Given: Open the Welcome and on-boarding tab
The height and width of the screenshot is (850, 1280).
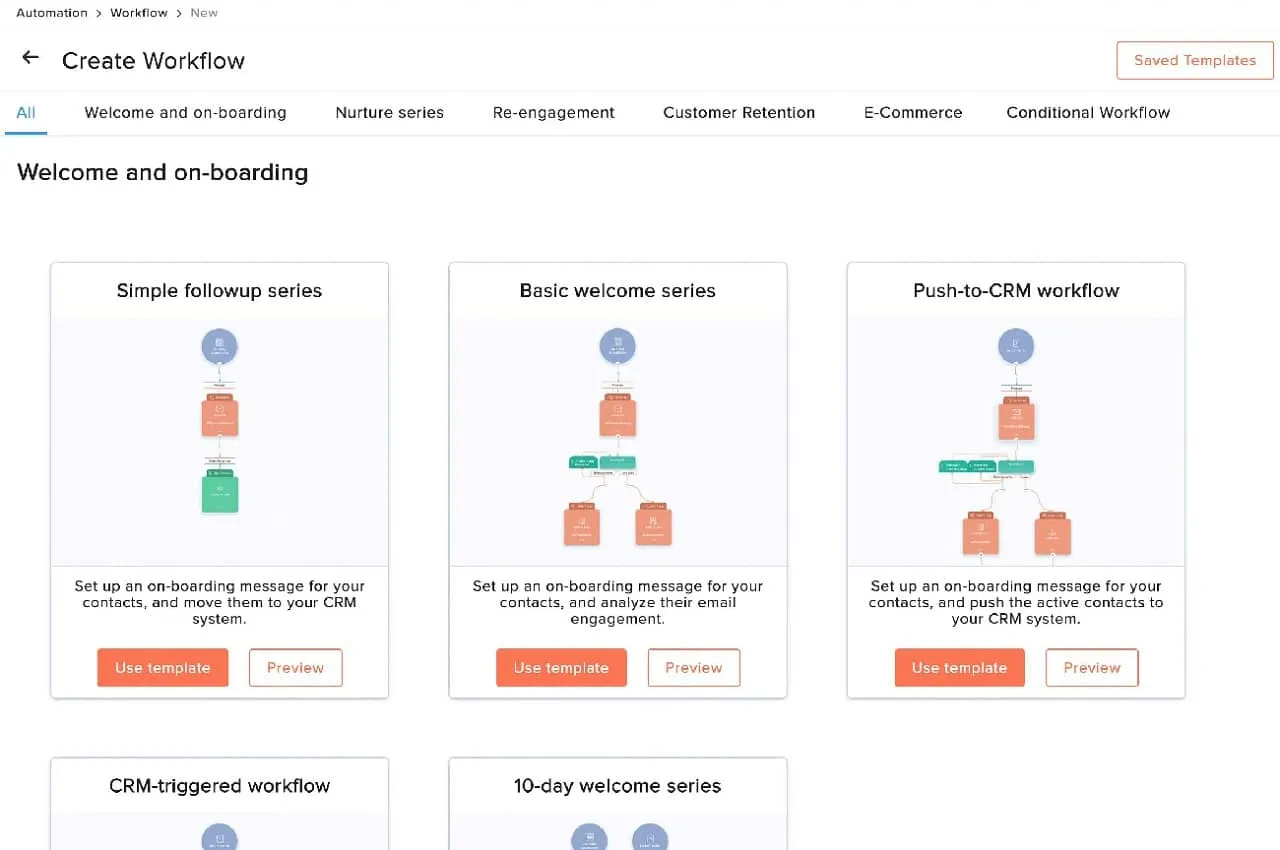Looking at the screenshot, I should [185, 113].
